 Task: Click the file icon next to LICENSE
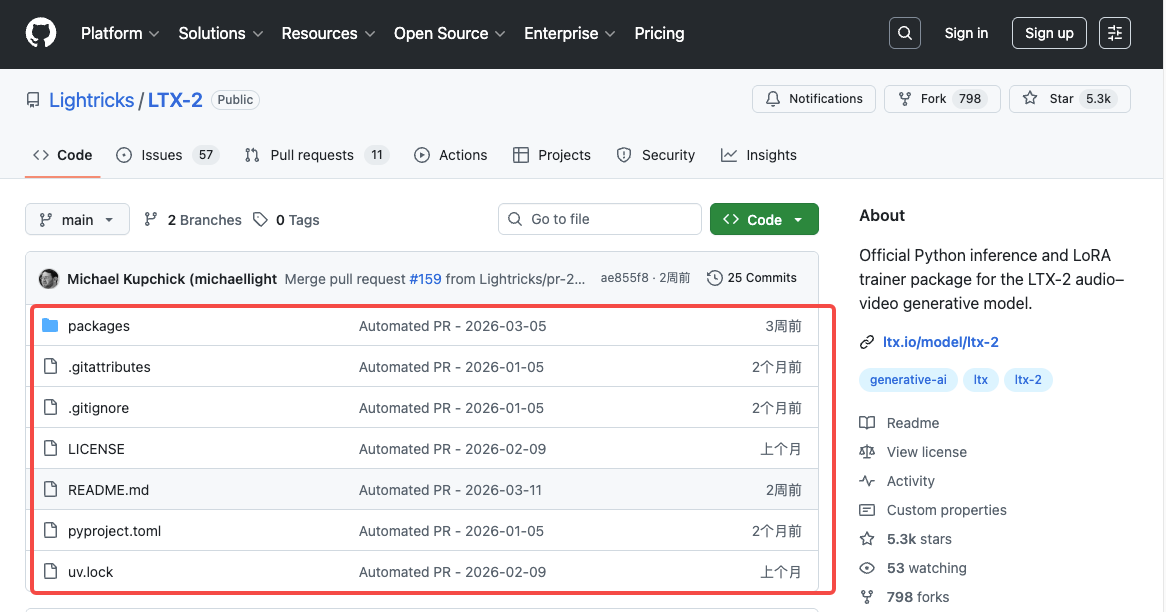tap(51, 448)
